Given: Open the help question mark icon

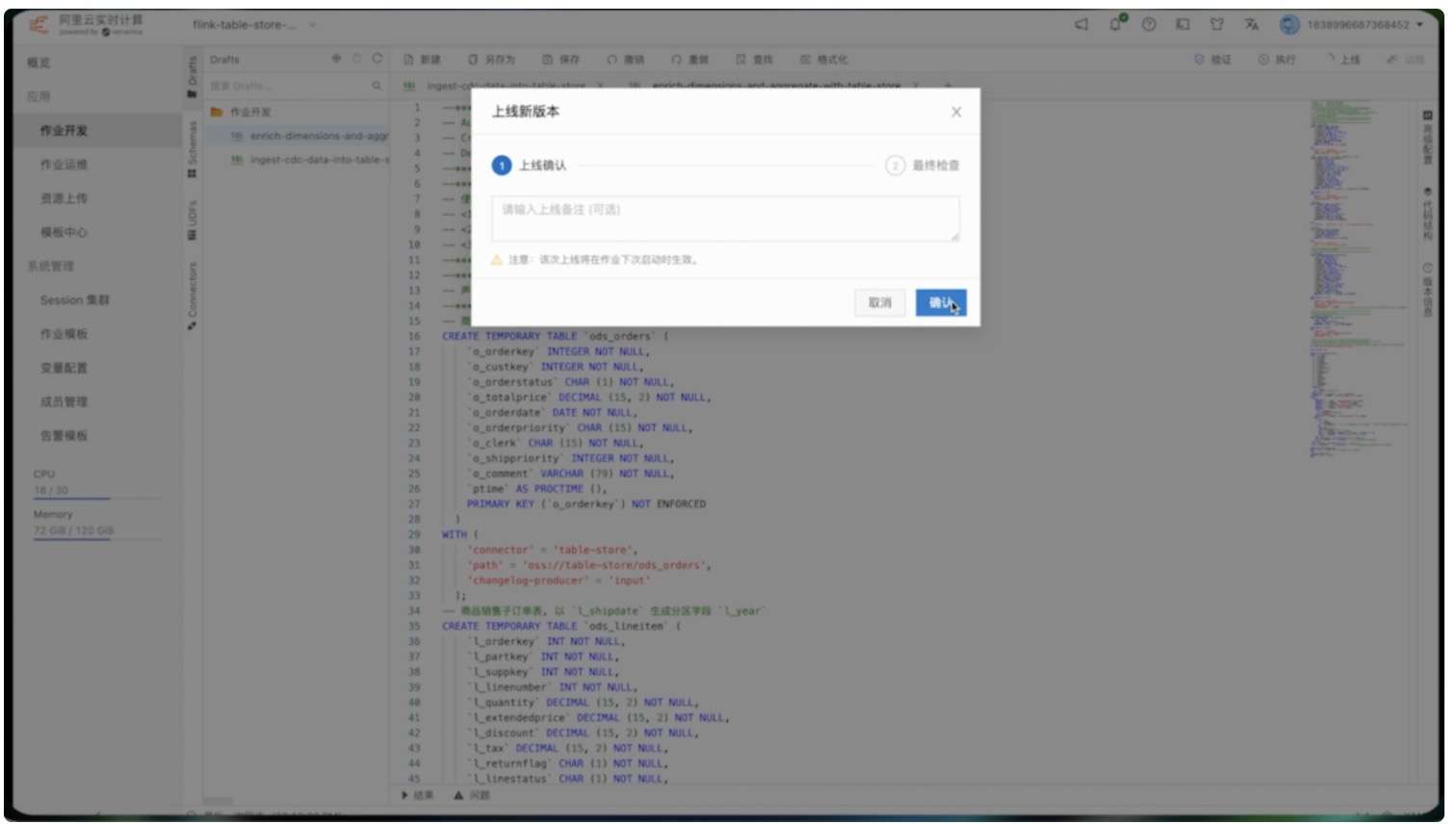Looking at the screenshot, I should click(x=1149, y=24).
